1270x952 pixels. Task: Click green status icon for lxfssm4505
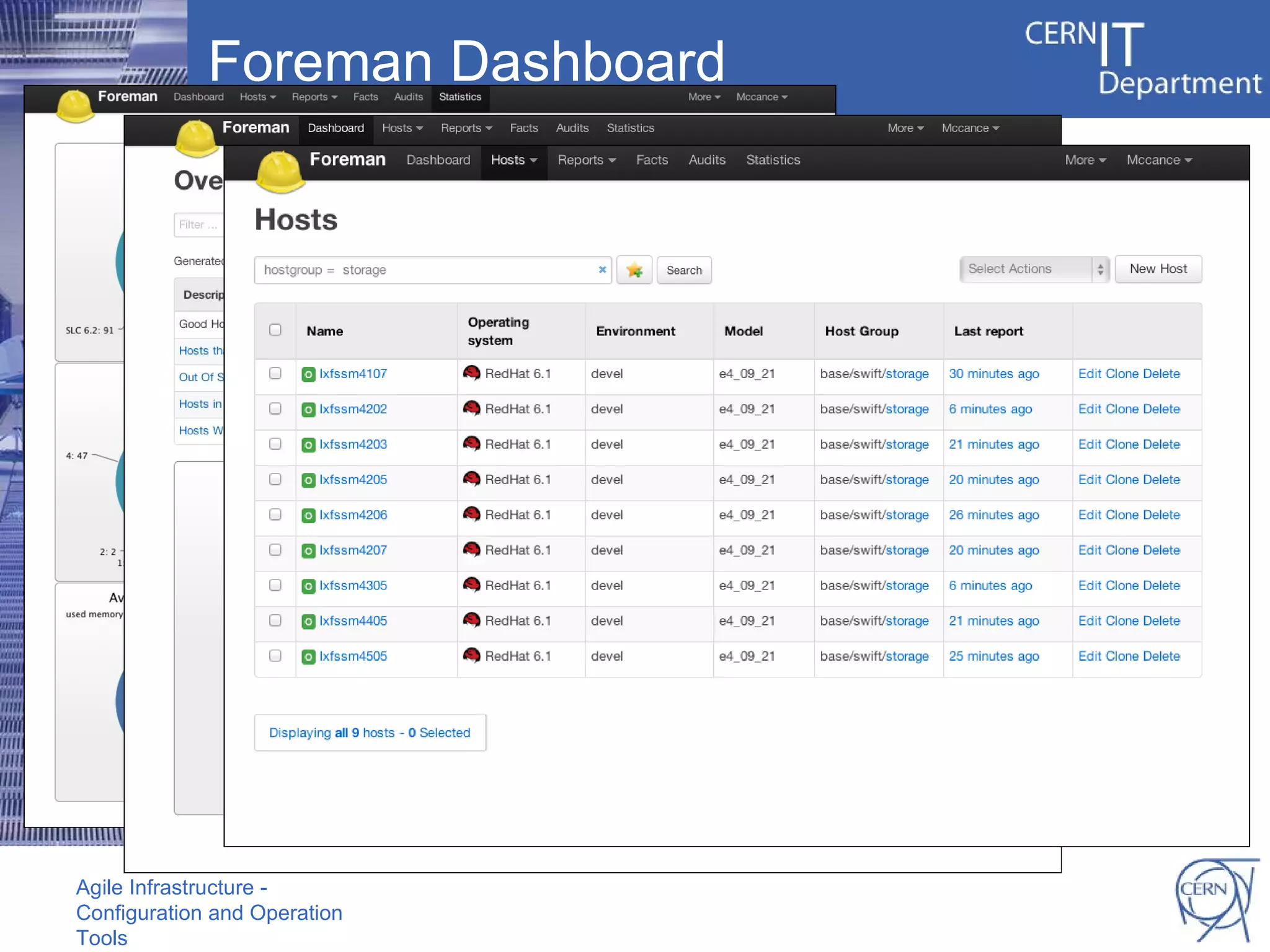coord(308,657)
